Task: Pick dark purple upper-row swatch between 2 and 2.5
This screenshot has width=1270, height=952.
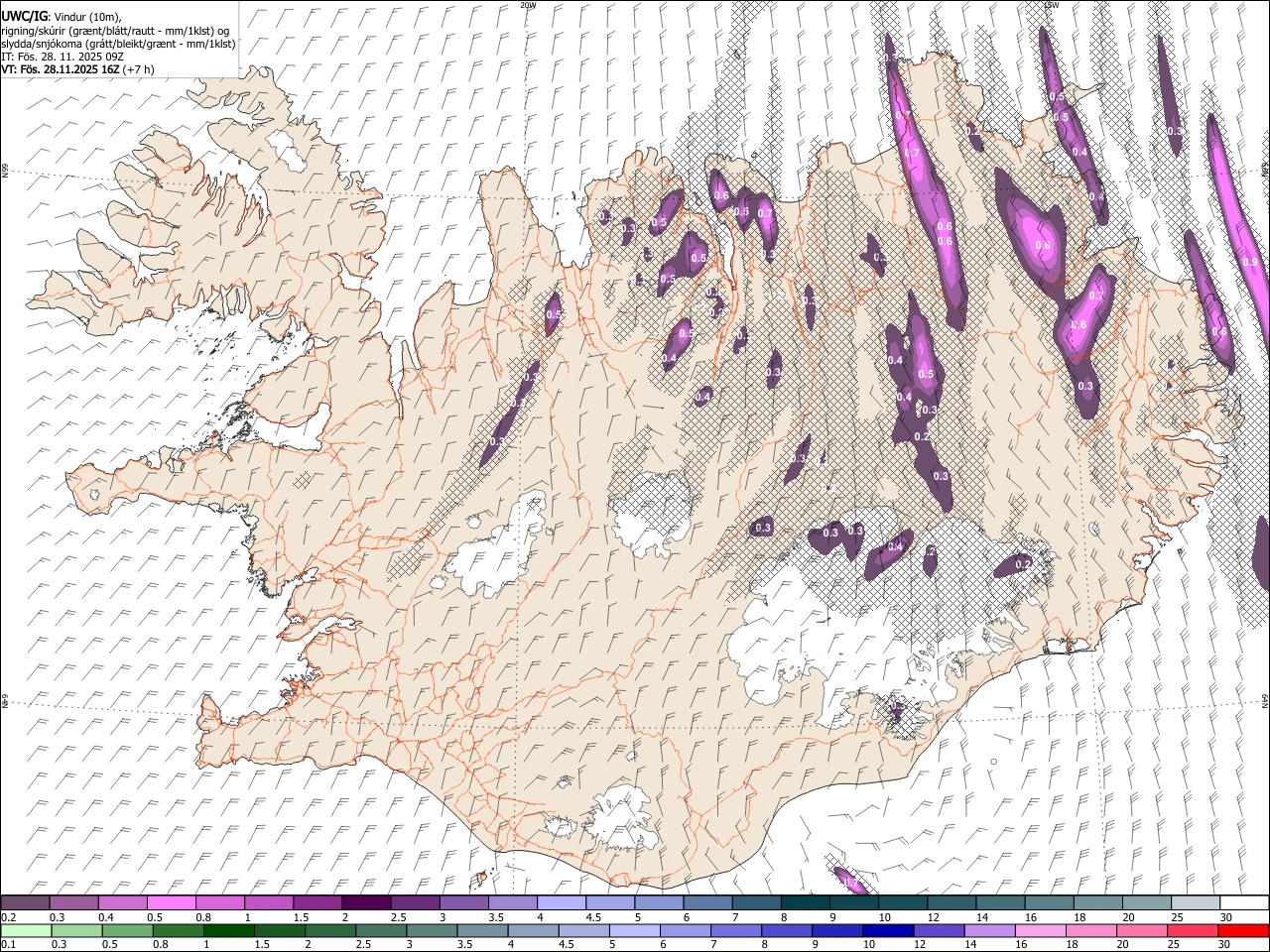Action: (x=365, y=903)
